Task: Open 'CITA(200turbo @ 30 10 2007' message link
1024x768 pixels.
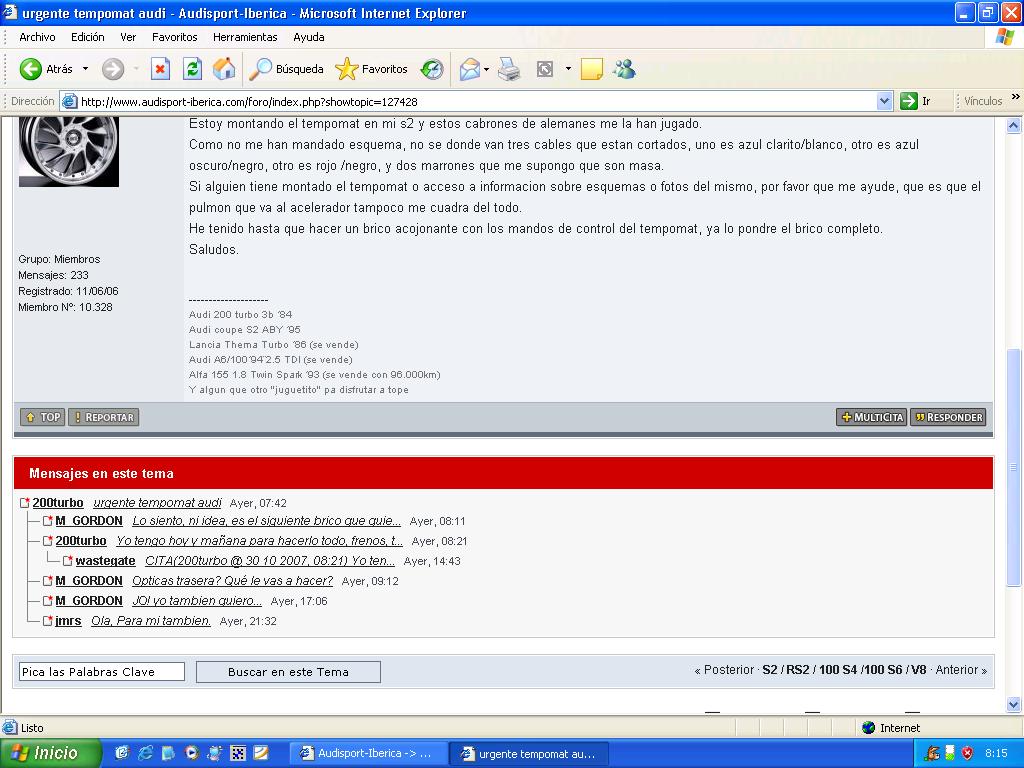Action: point(270,560)
